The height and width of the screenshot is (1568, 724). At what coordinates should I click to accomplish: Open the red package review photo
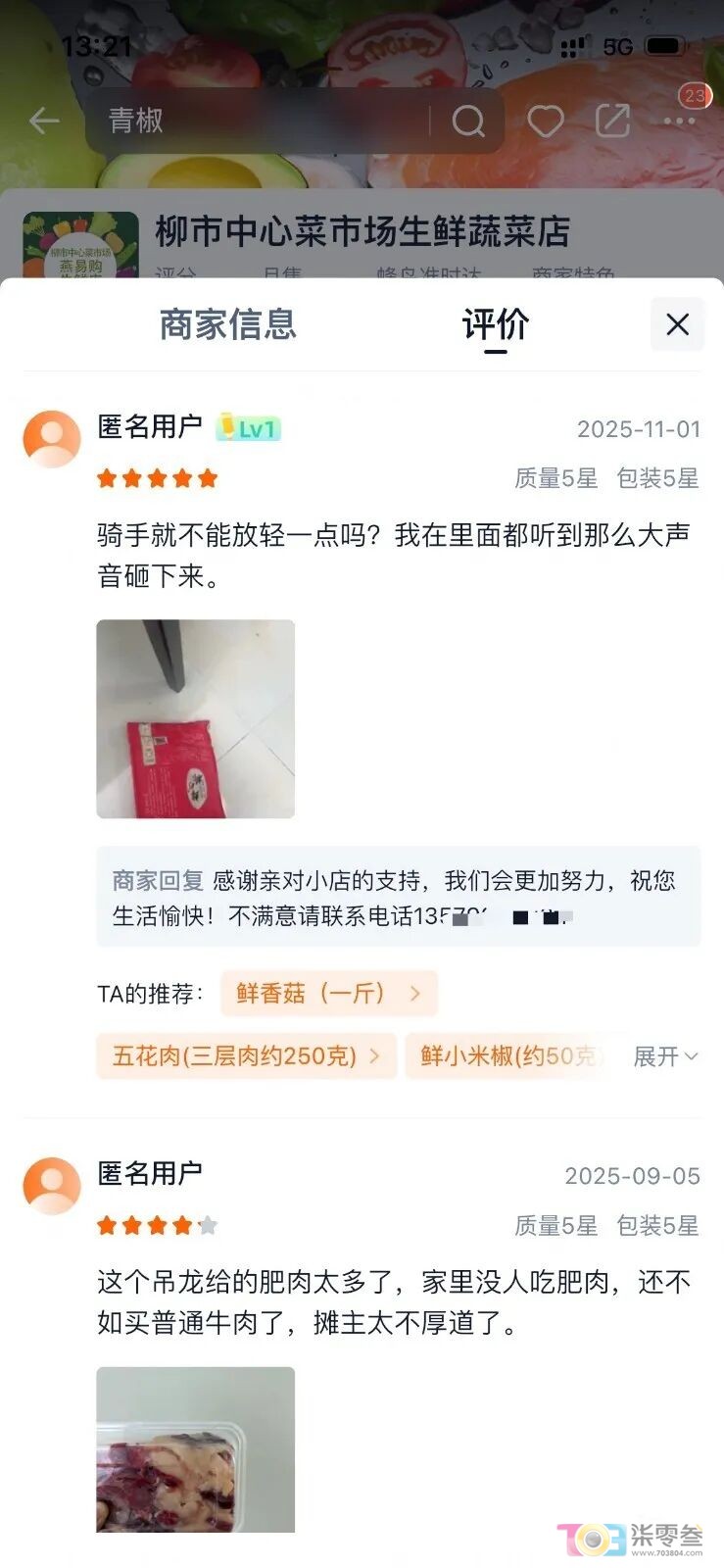tap(196, 718)
